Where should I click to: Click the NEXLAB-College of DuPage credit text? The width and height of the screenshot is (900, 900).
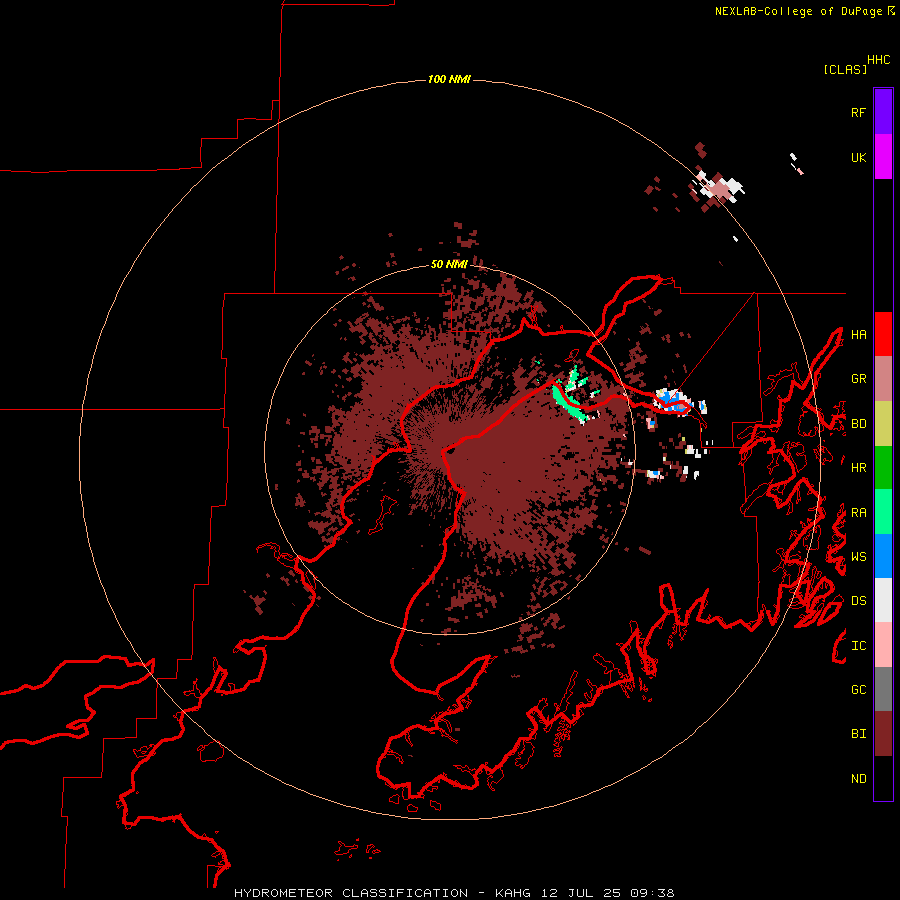(798, 11)
